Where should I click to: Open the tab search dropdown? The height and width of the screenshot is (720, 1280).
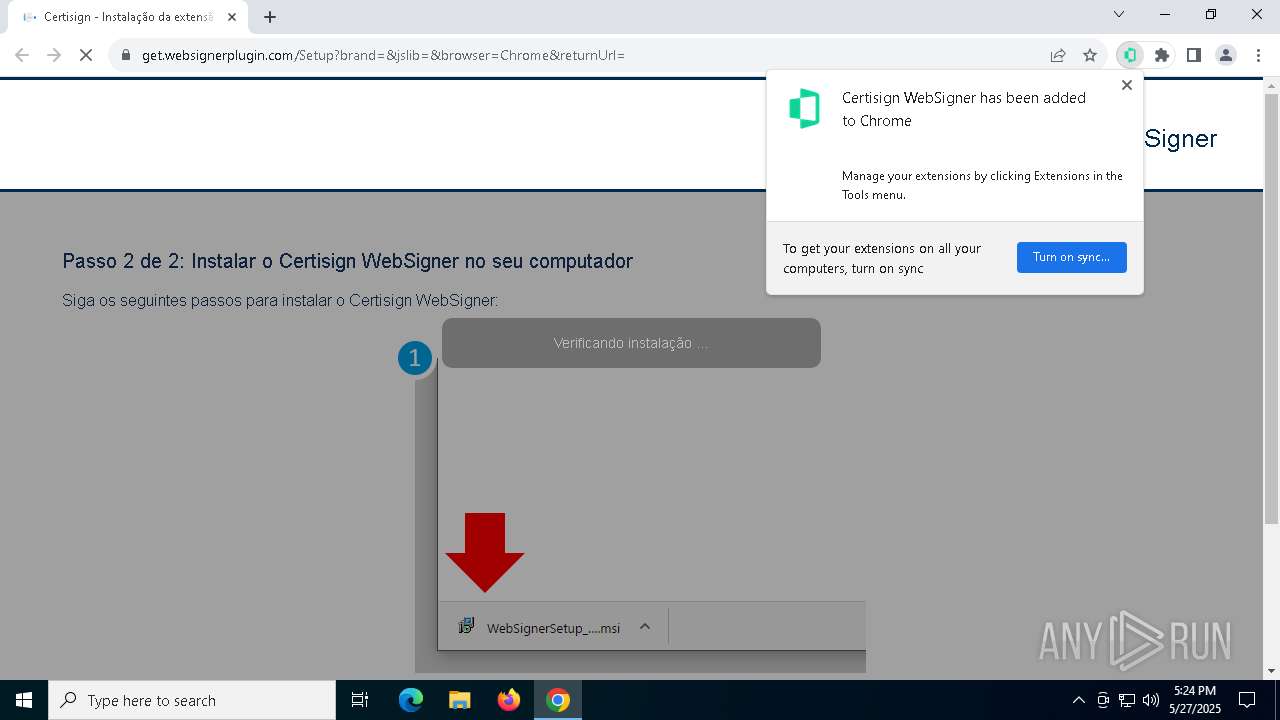pos(1119,14)
